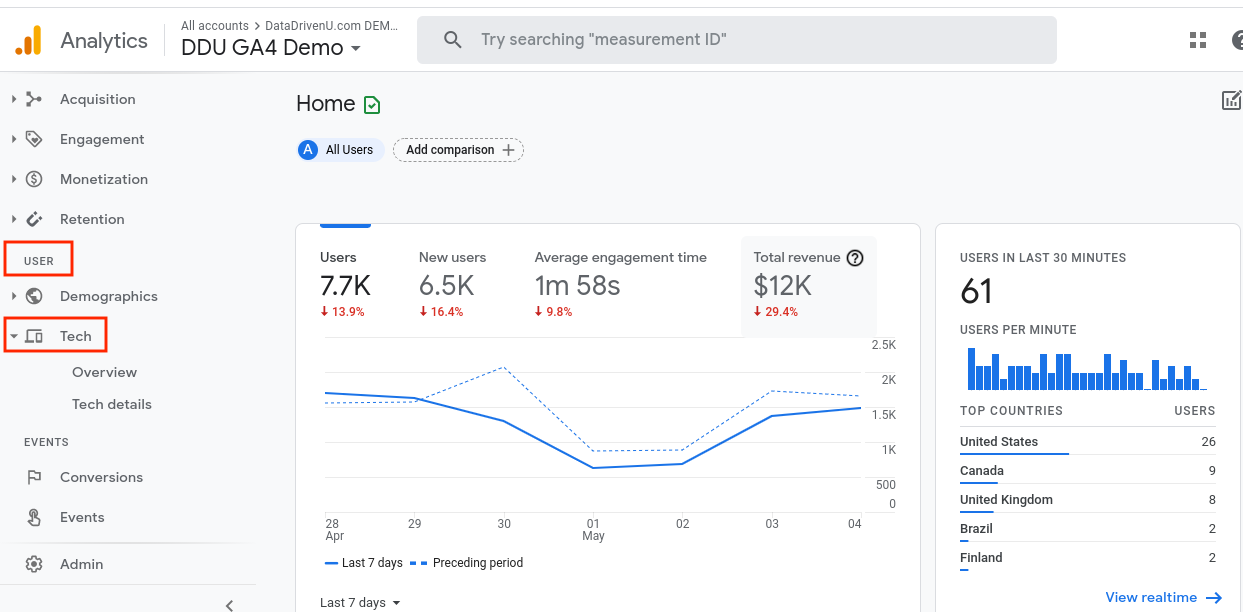Click the Engagement tag icon
The height and width of the screenshot is (612, 1243).
tap(34, 139)
